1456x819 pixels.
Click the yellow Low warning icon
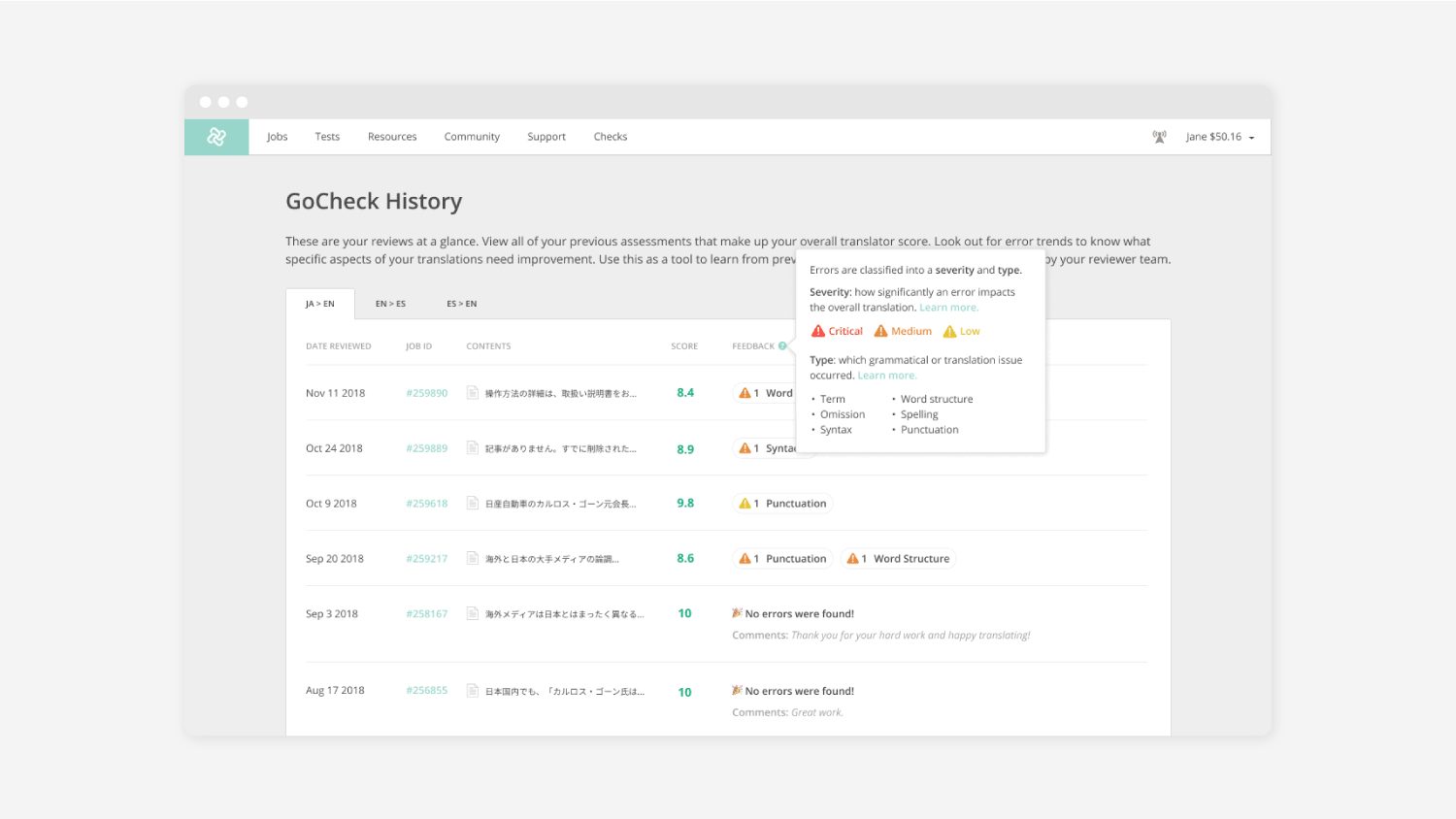click(949, 332)
